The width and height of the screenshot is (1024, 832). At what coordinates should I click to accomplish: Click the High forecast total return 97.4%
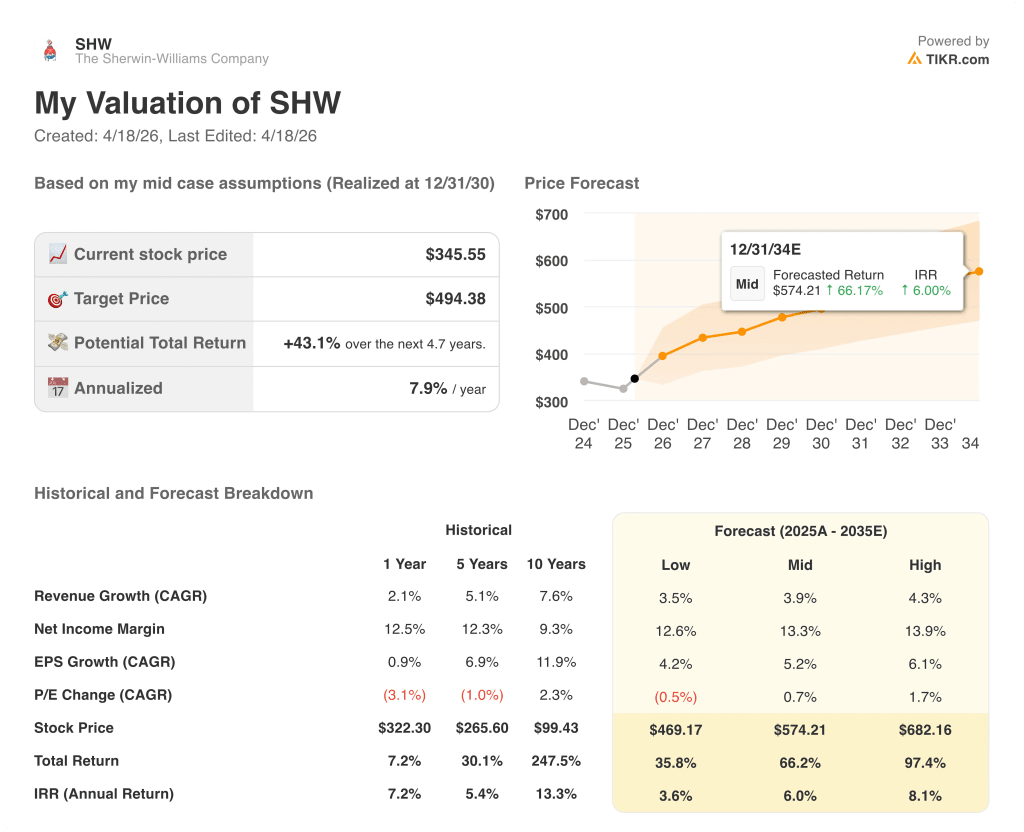[925, 763]
